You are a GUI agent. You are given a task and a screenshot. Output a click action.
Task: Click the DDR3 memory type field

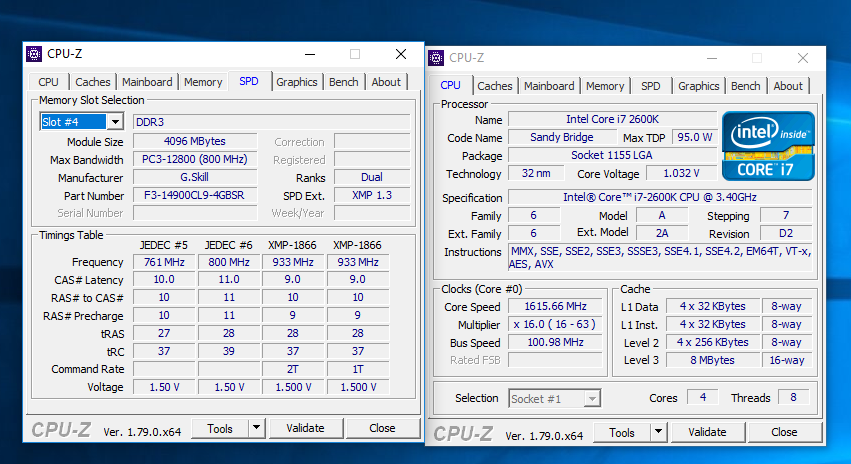[271, 122]
